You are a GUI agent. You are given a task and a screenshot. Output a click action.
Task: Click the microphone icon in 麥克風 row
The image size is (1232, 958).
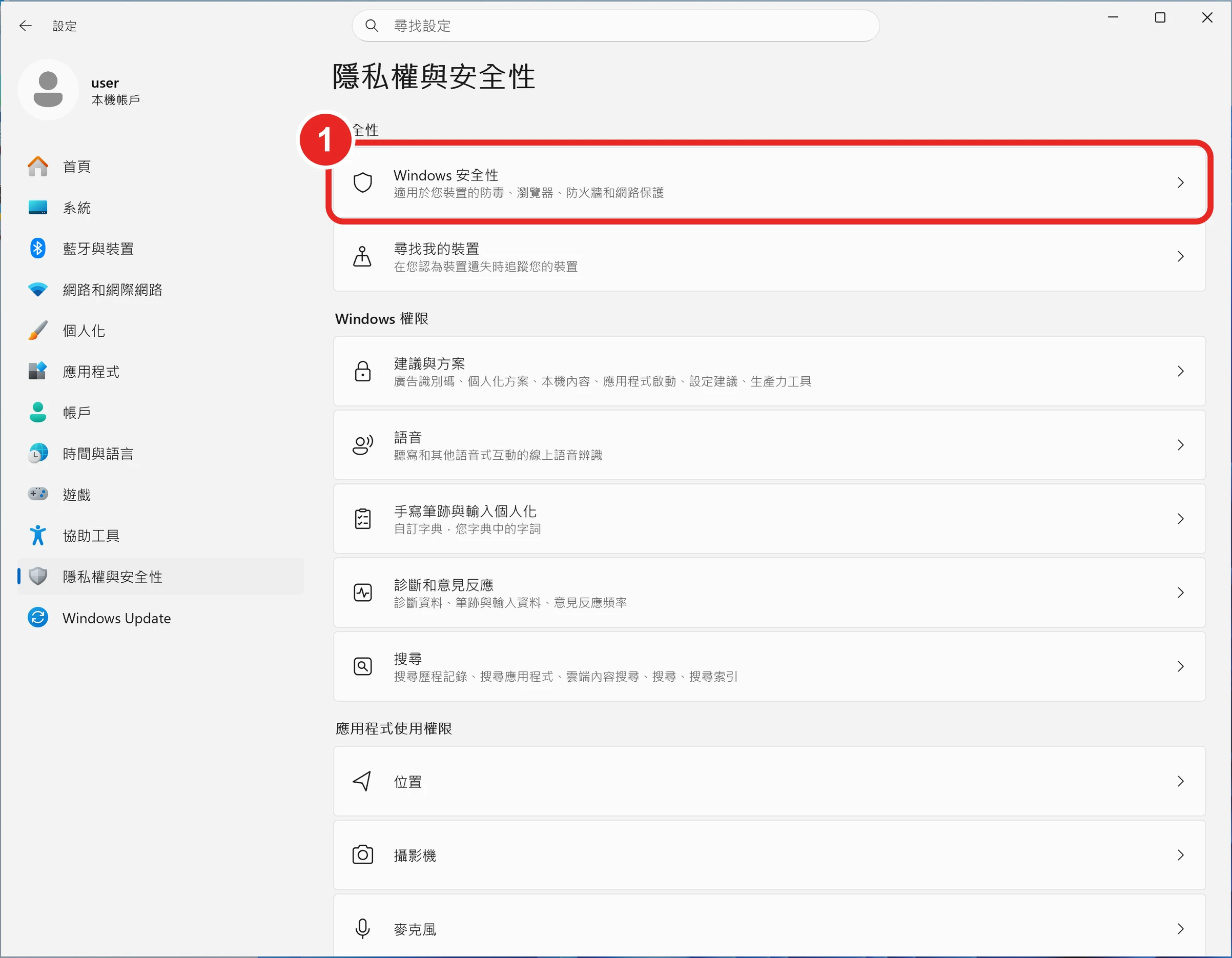click(363, 929)
